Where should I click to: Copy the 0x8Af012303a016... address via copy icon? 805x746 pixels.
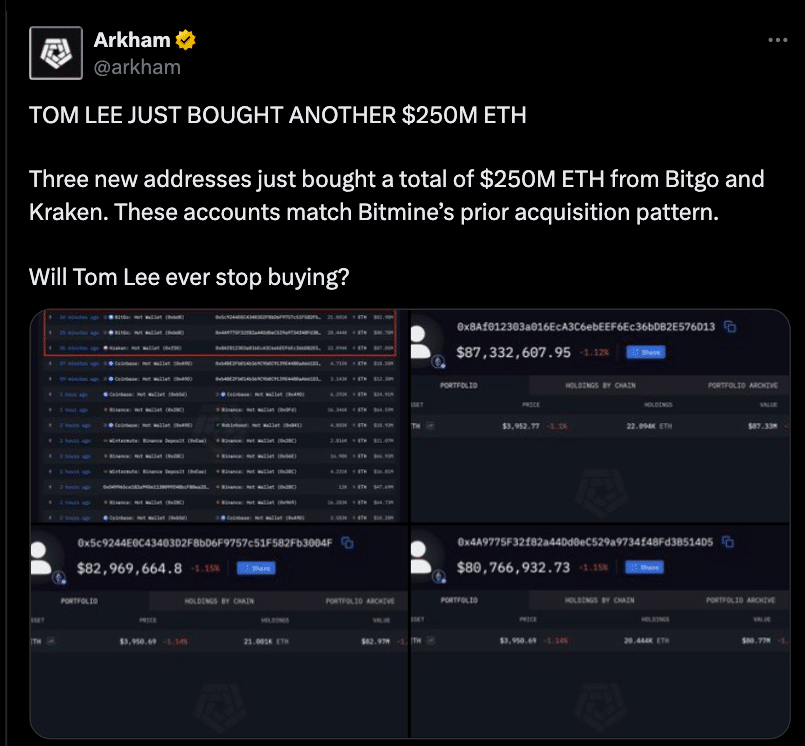[x=730, y=327]
